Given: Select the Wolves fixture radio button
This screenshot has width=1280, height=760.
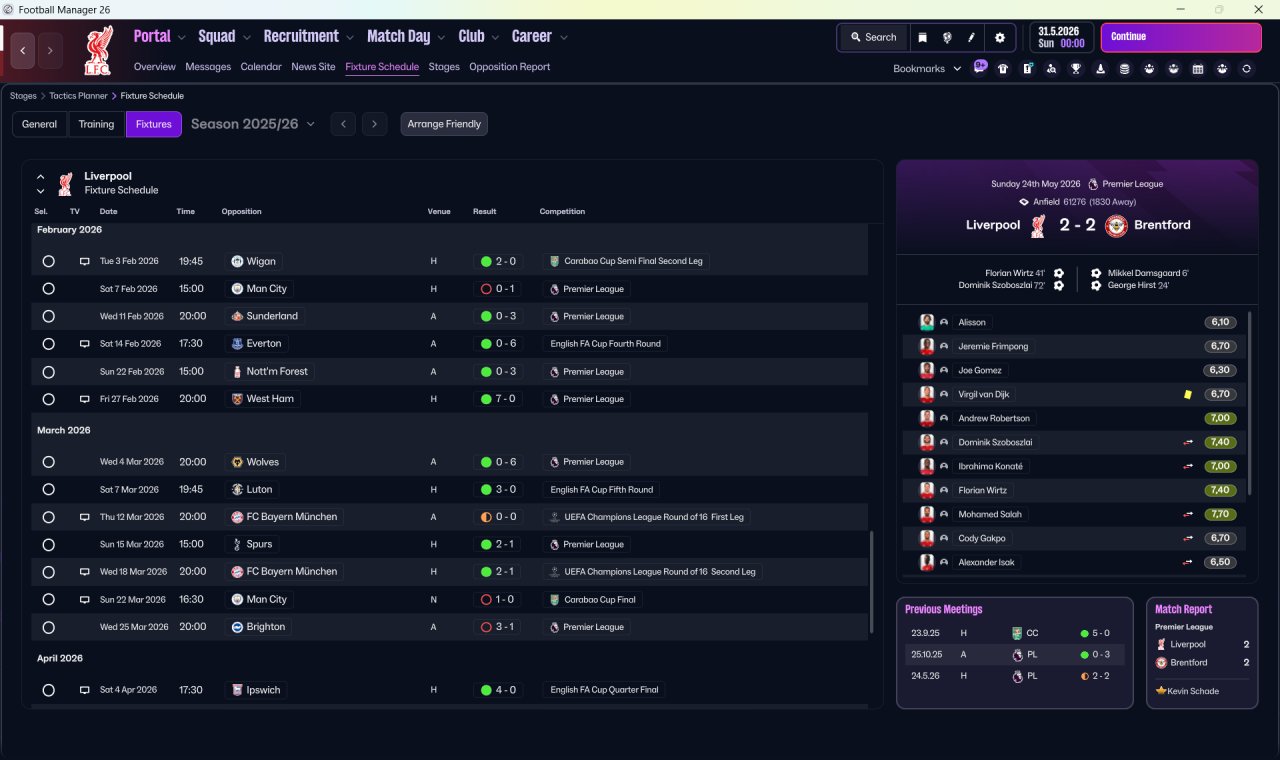Looking at the screenshot, I should (x=48, y=462).
